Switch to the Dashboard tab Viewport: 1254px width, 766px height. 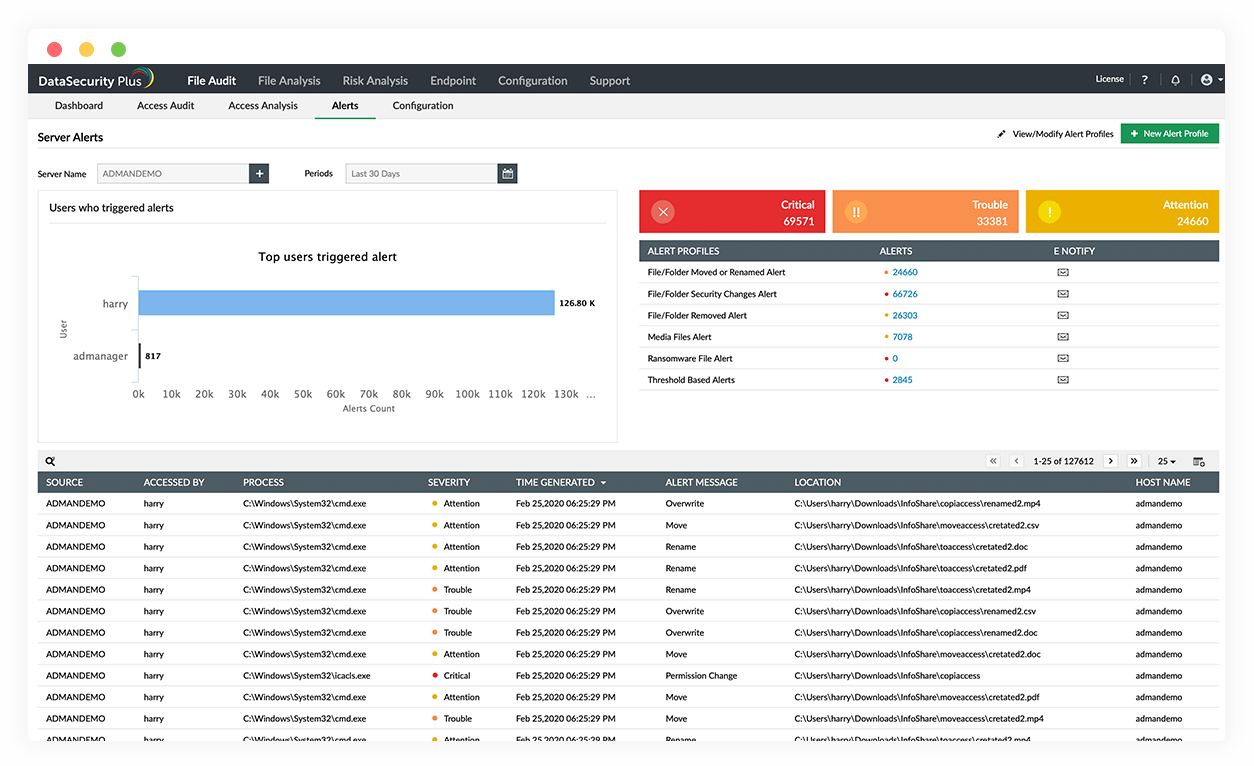coord(79,106)
